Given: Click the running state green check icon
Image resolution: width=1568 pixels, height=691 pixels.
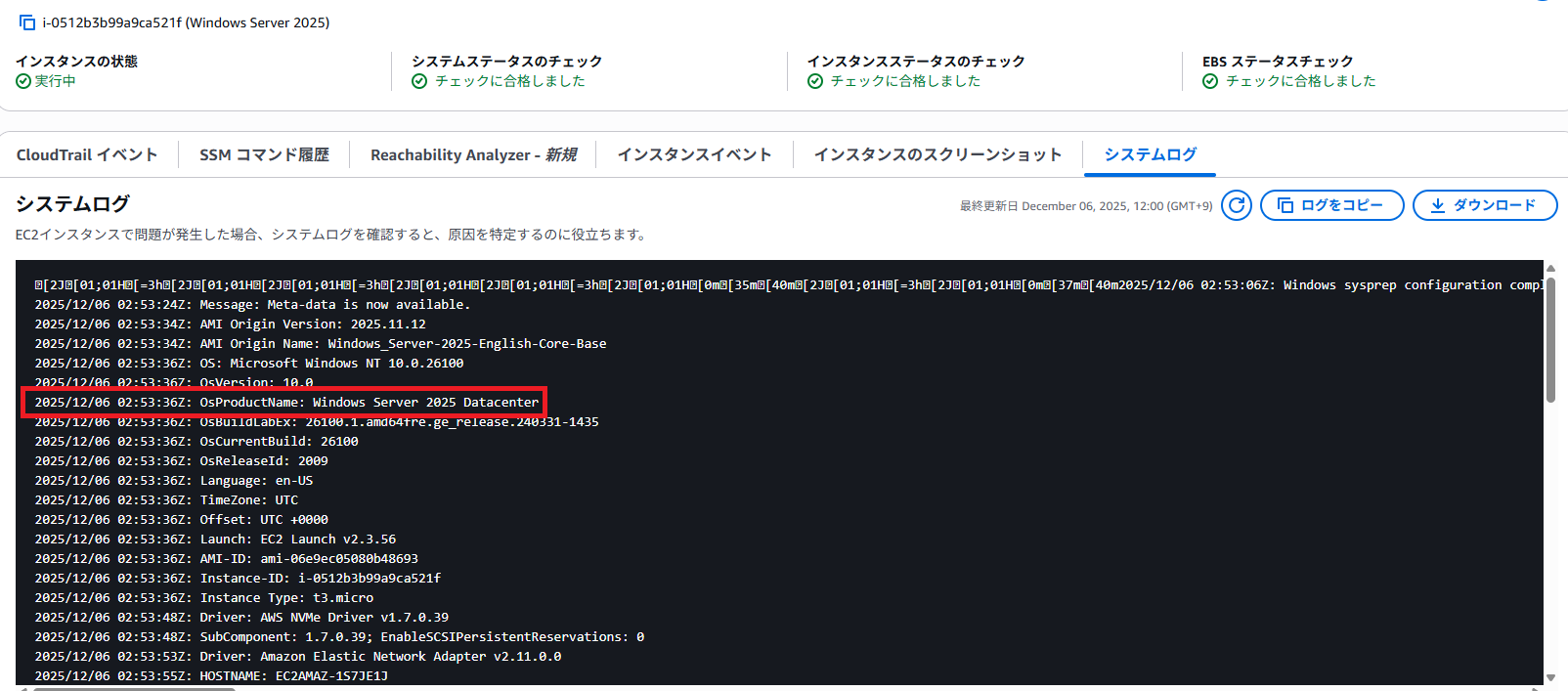Looking at the screenshot, I should pyautogui.click(x=23, y=81).
